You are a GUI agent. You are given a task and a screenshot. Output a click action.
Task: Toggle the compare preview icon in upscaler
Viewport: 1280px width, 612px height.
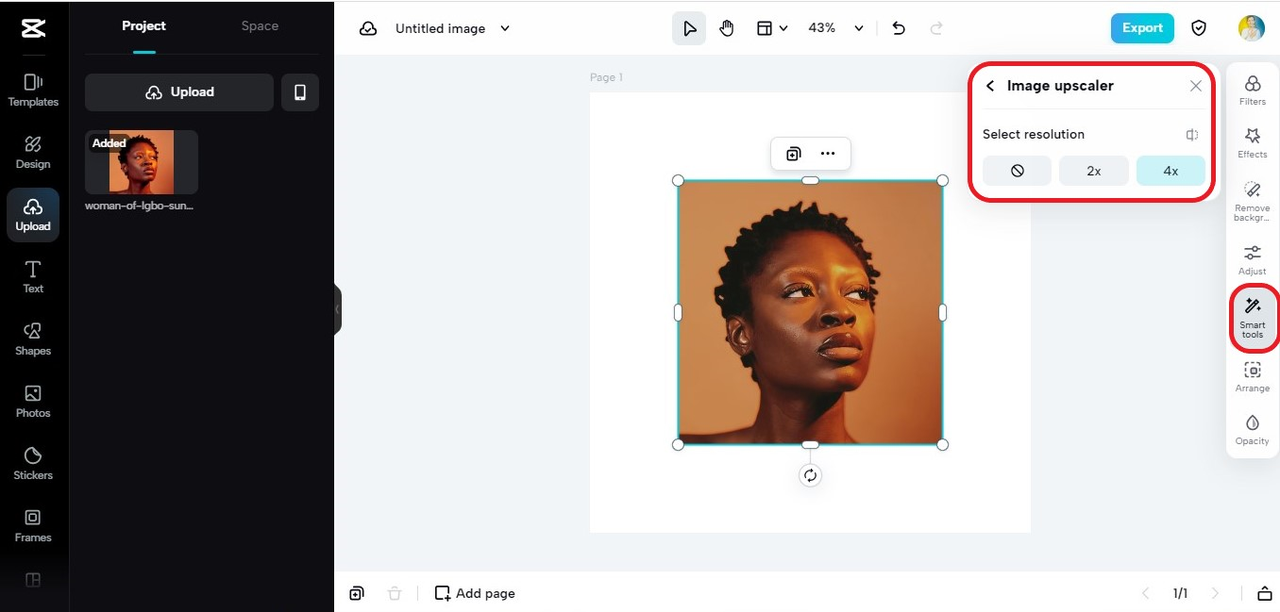1192,134
